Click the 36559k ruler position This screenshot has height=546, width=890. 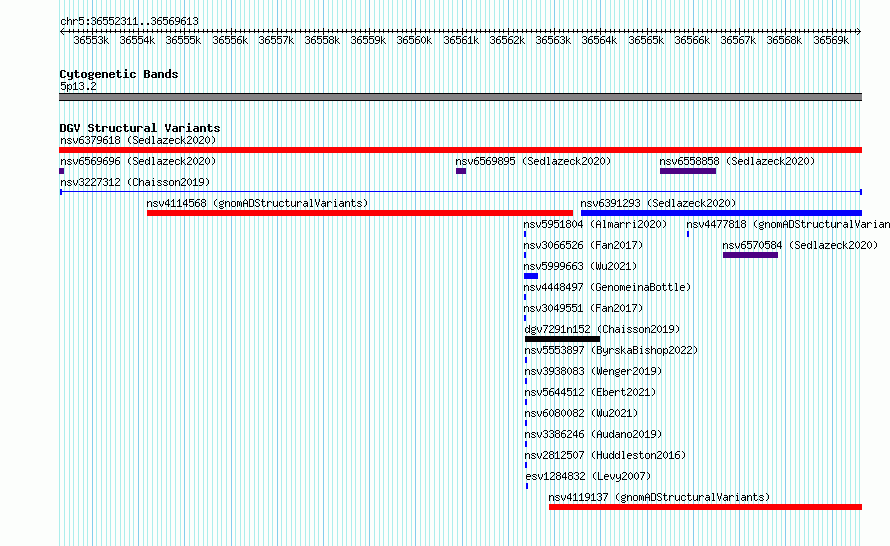pos(368,40)
